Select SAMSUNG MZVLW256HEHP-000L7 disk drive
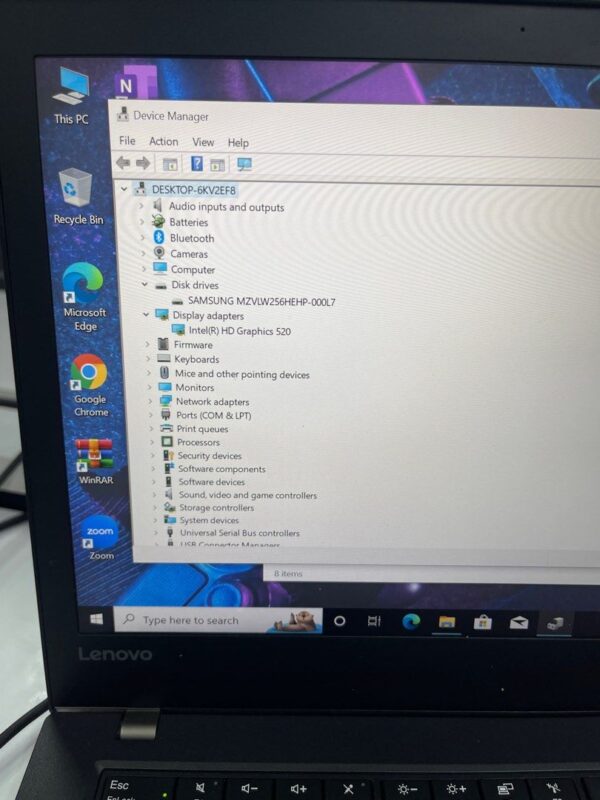The image size is (600, 800). (x=261, y=302)
